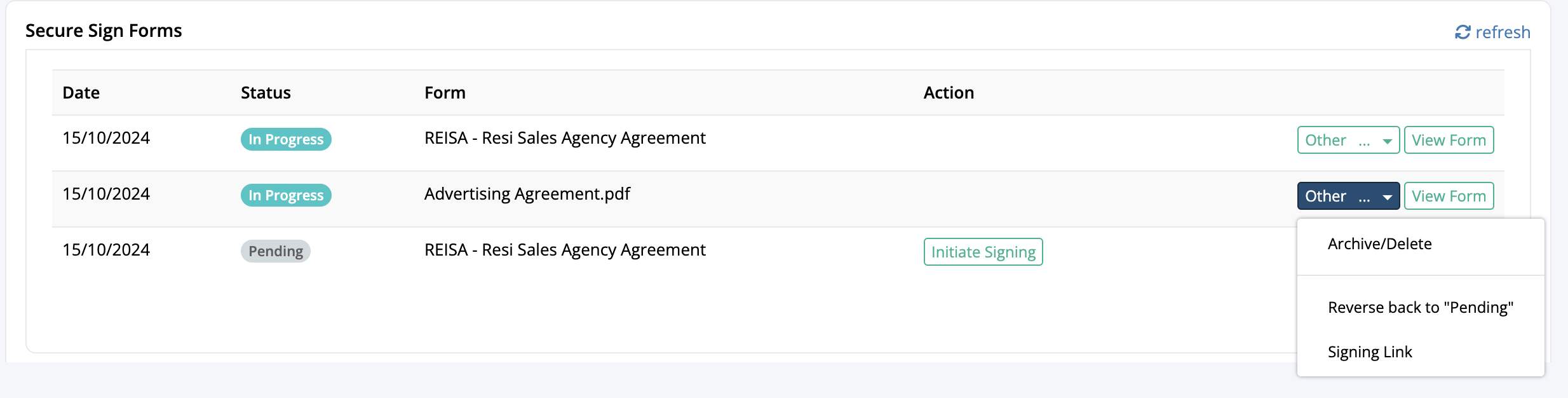The image size is (1568, 398).
Task: View Form for Advertising Agreement.pdf
Action: tap(1449, 196)
